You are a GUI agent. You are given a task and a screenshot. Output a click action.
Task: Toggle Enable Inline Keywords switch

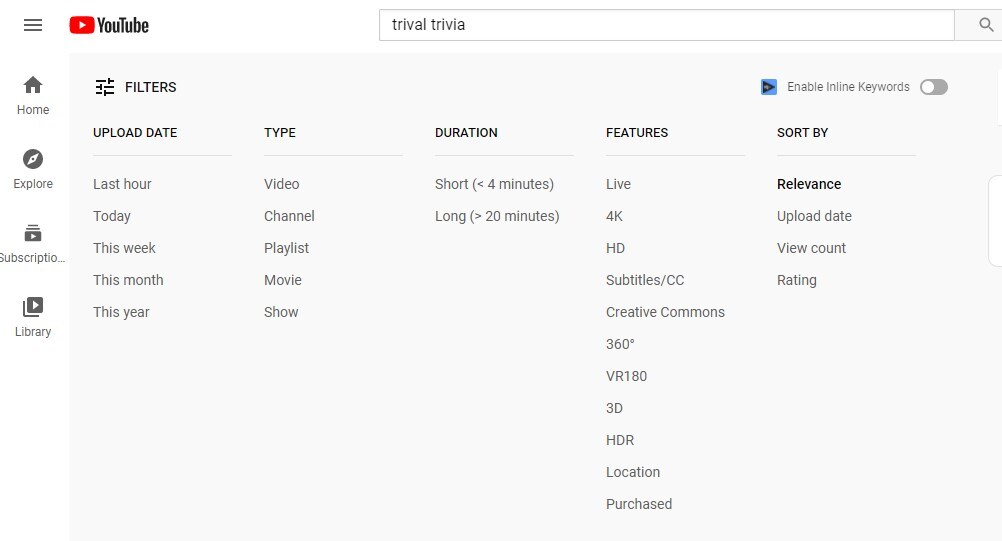click(933, 87)
